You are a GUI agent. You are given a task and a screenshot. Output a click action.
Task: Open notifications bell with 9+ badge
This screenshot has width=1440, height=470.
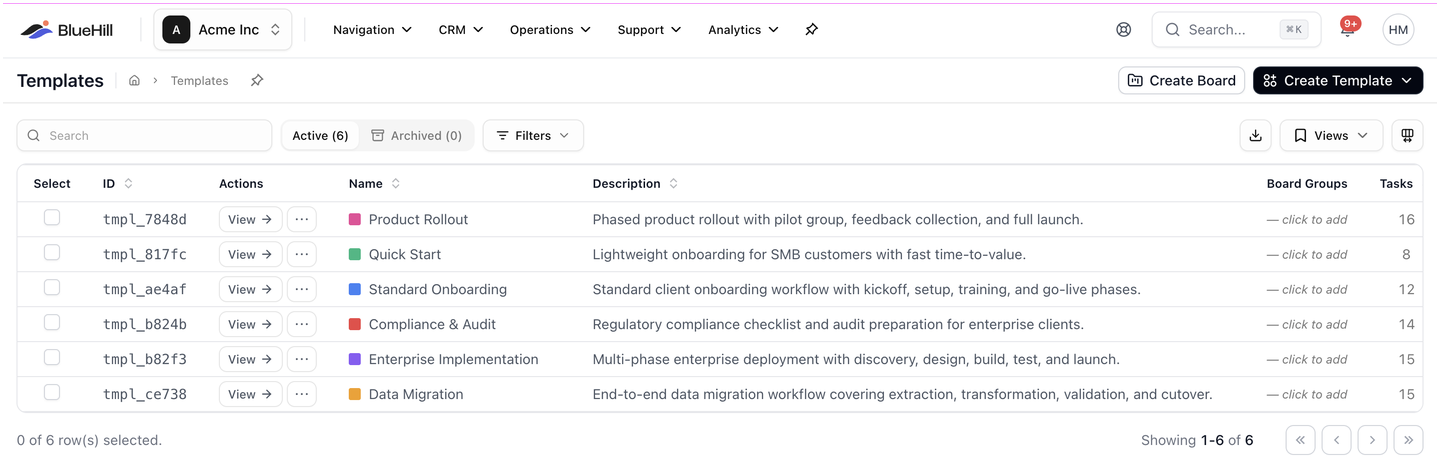[1347, 30]
